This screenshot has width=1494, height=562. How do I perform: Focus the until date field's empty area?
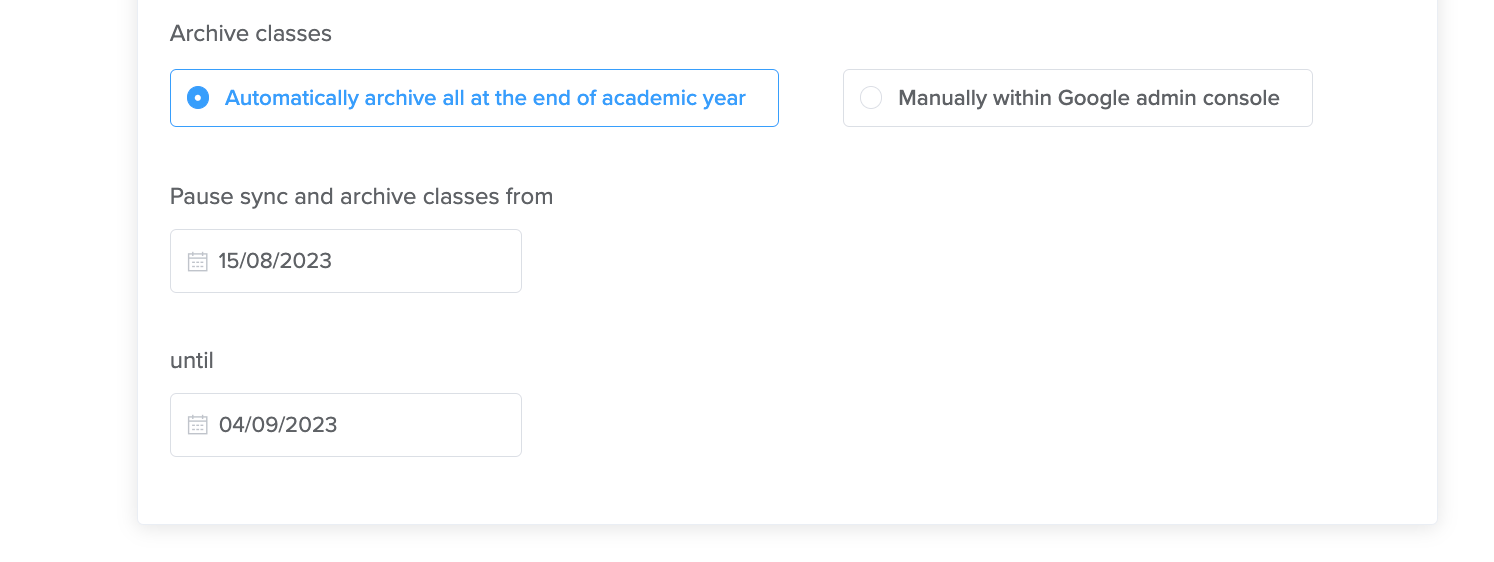click(x=428, y=425)
